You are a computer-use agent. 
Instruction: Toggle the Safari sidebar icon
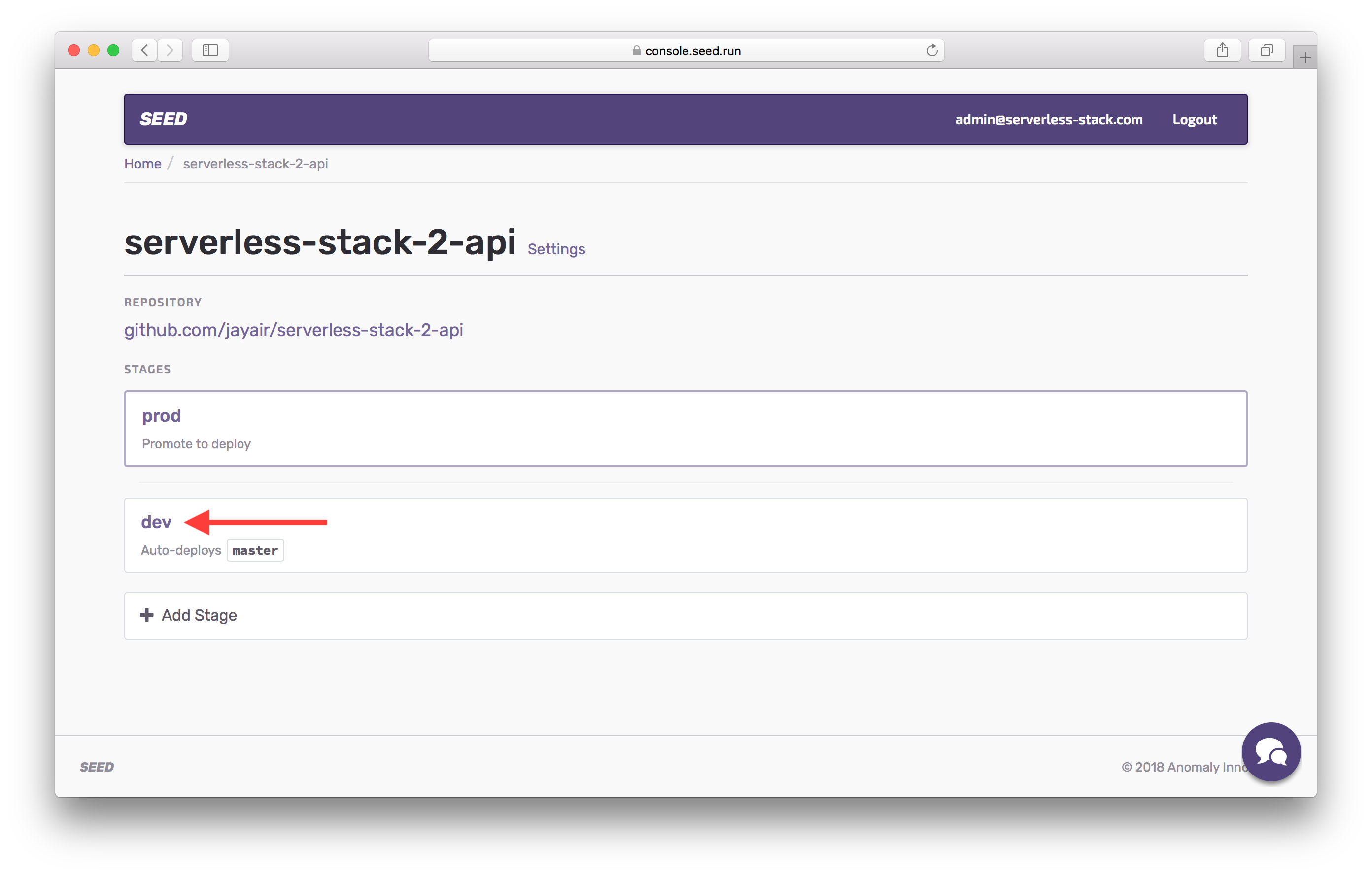pyautogui.click(x=210, y=50)
